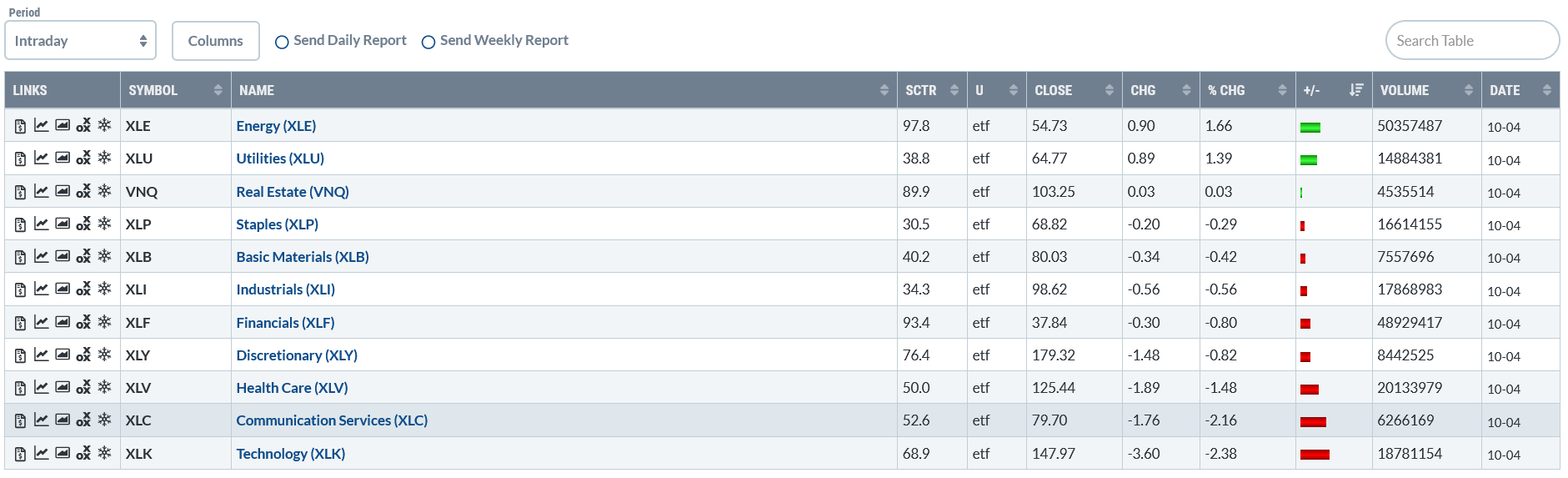This screenshot has height=478, width=1568.
Task: Click the Technology (XLK) red change bar
Action: [x=1315, y=455]
